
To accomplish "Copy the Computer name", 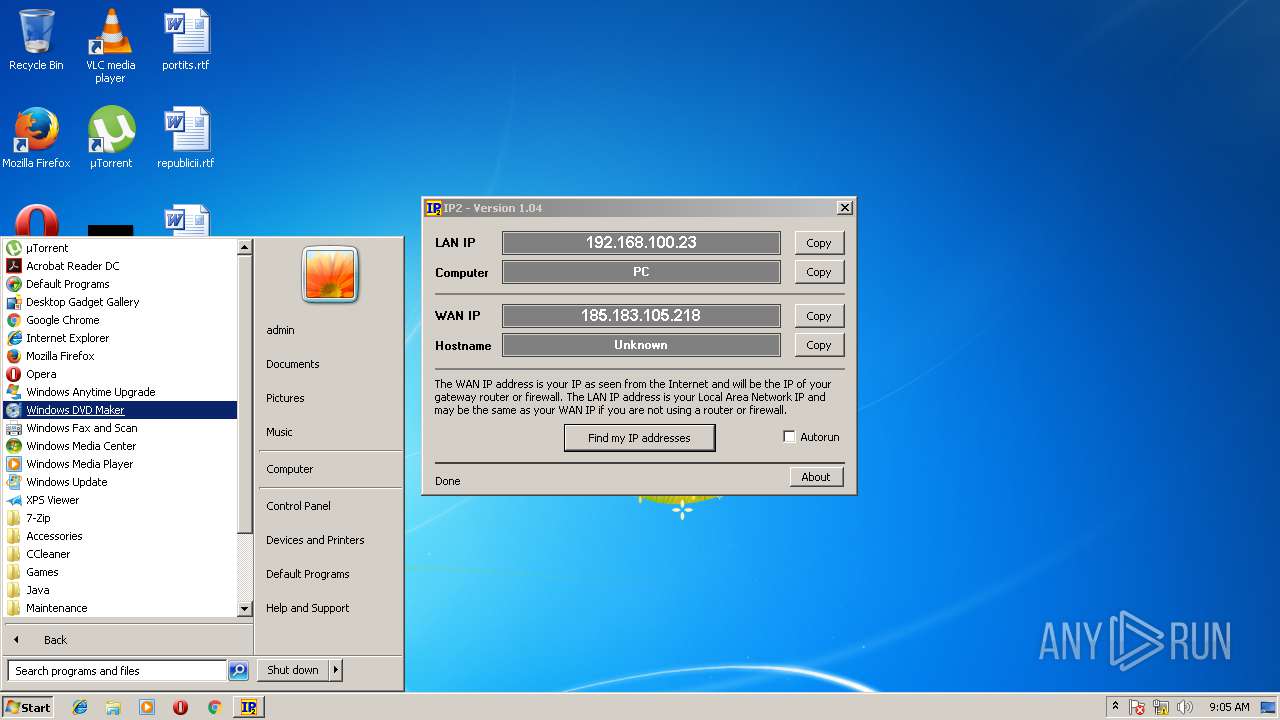I will pyautogui.click(x=819, y=272).
